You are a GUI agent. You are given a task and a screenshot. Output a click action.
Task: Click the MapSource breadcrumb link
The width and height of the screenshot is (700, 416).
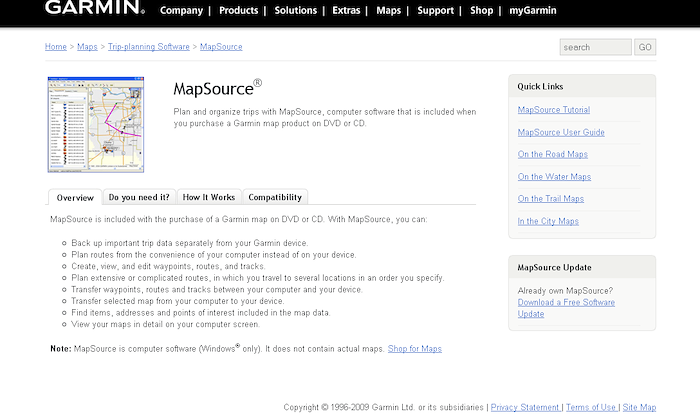point(221,47)
